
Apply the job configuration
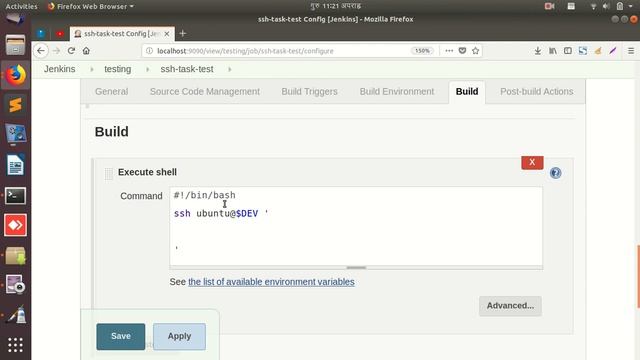[x=179, y=336]
